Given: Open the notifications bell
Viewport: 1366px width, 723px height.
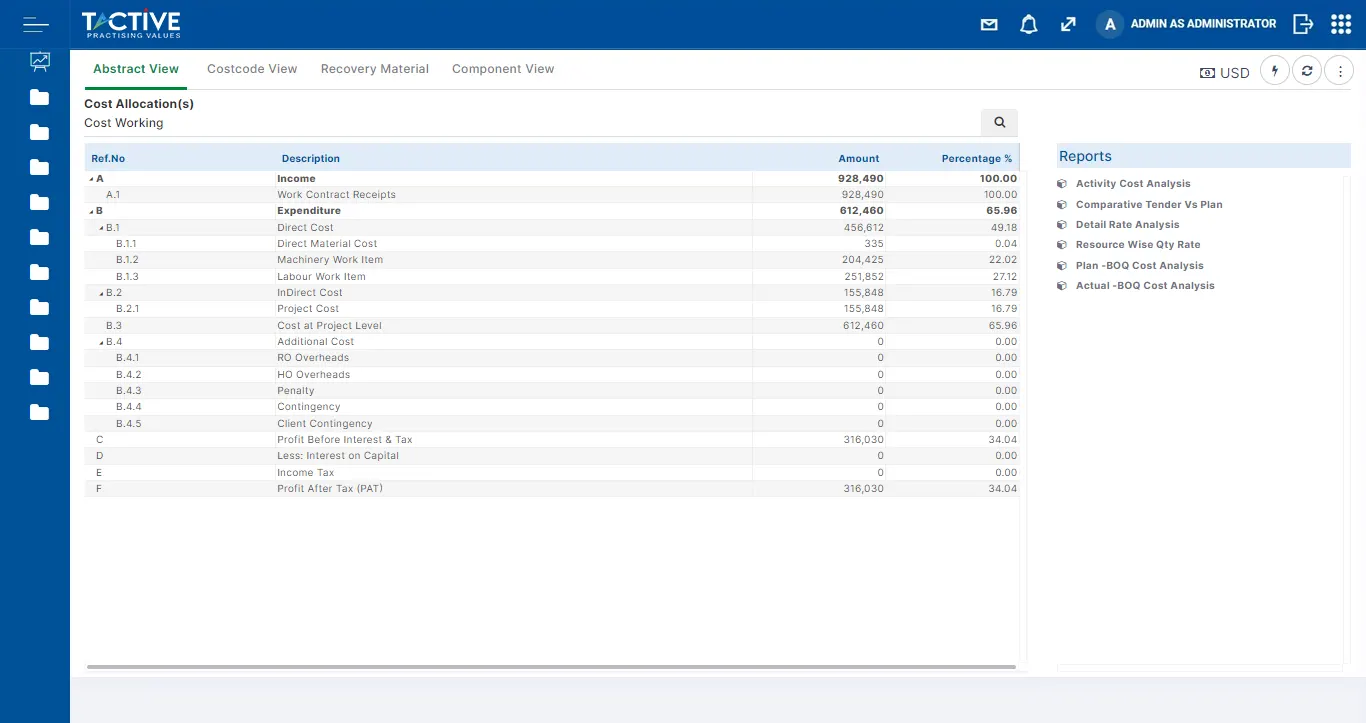Looking at the screenshot, I should coord(1028,24).
